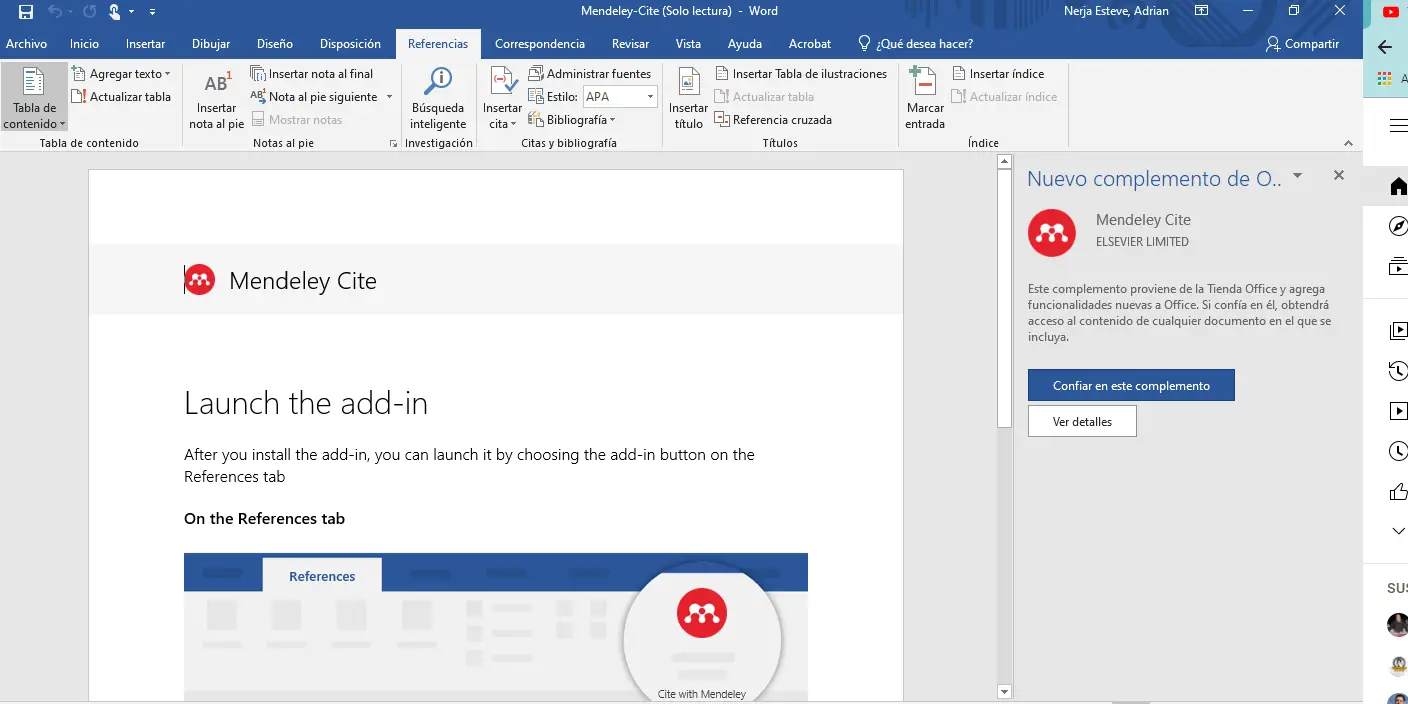Open the Vista tab
The width and height of the screenshot is (1408, 704).
688,44
